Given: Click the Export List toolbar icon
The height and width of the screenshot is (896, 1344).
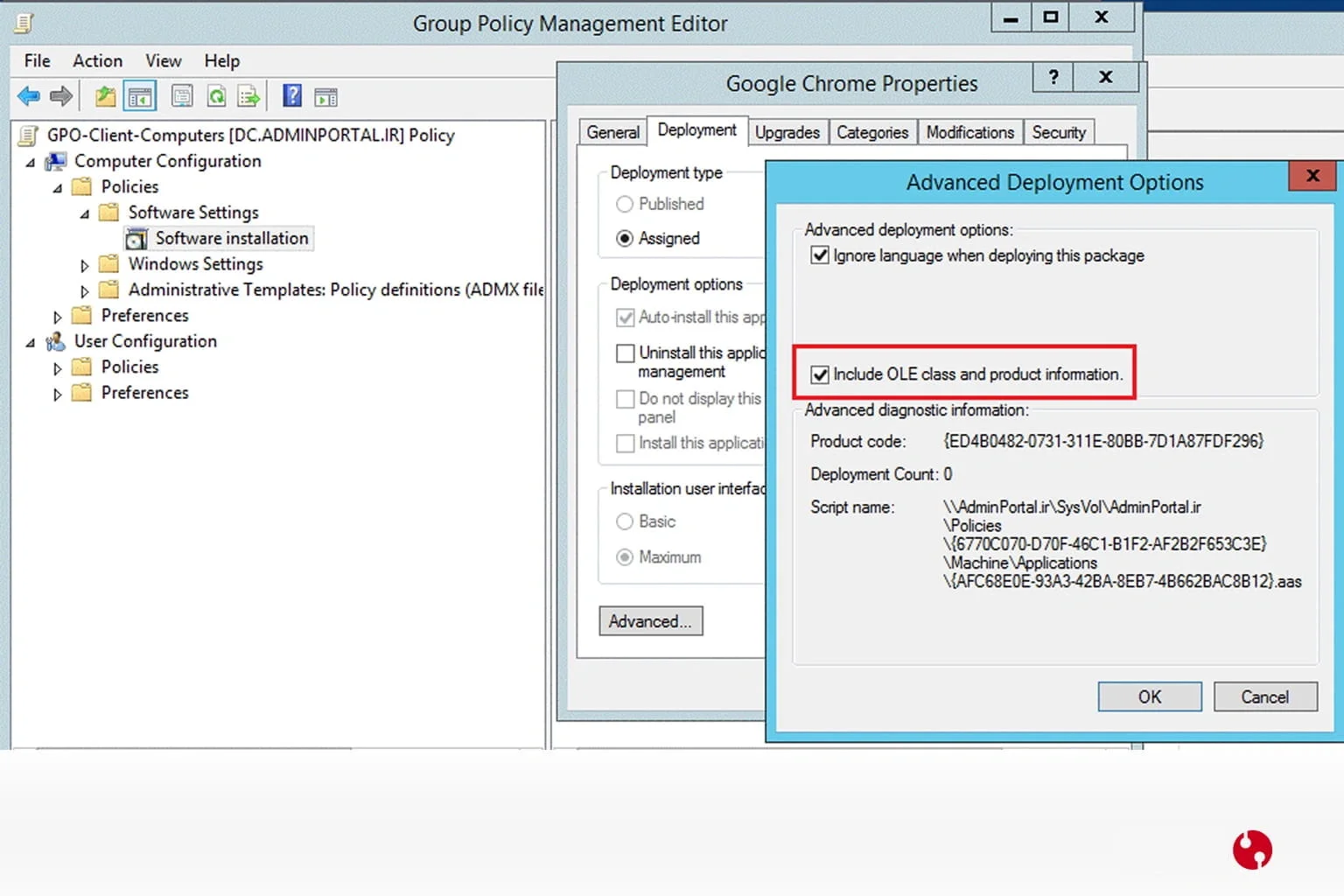Looking at the screenshot, I should [249, 96].
